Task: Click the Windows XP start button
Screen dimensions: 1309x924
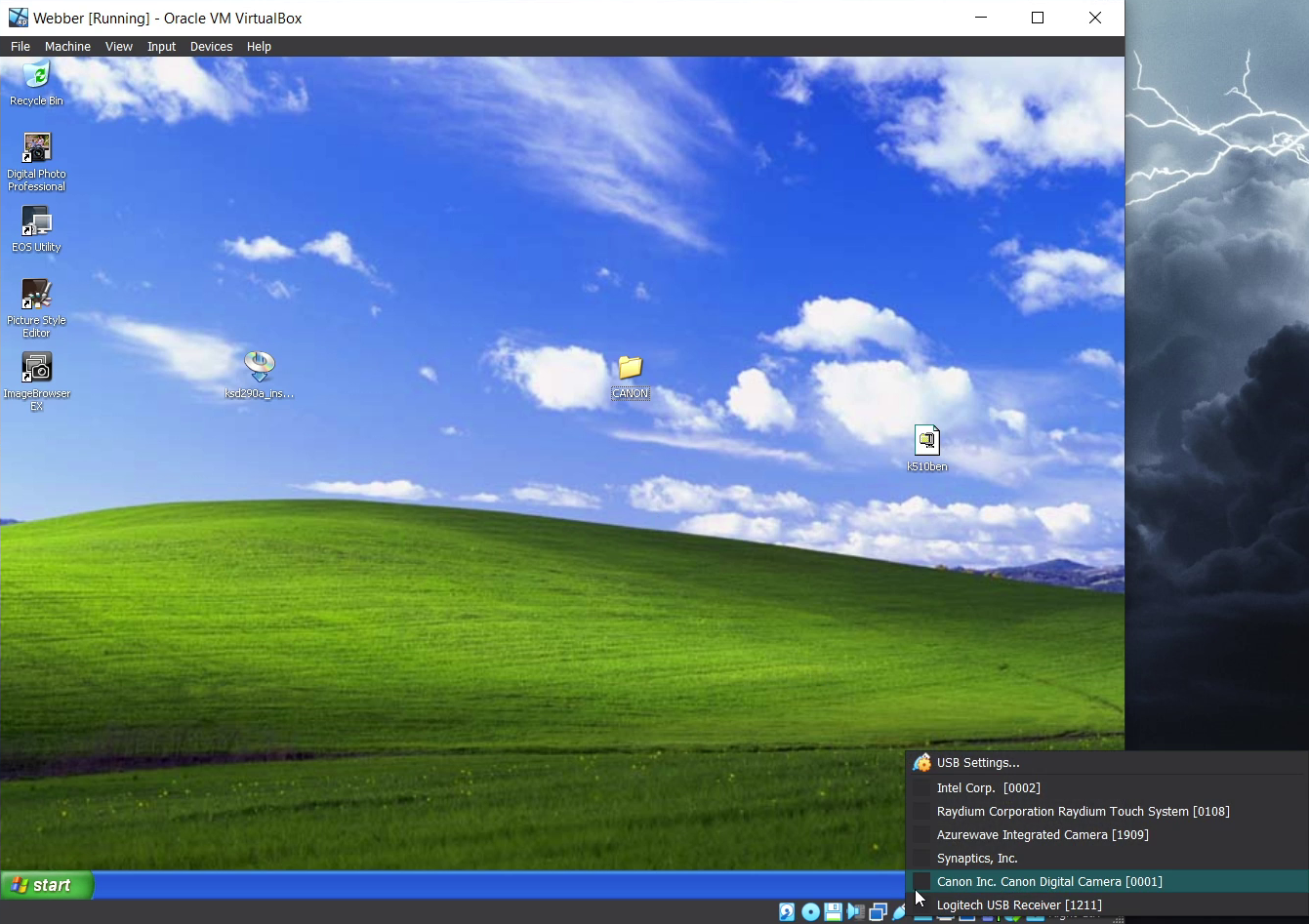Action: click(x=47, y=885)
